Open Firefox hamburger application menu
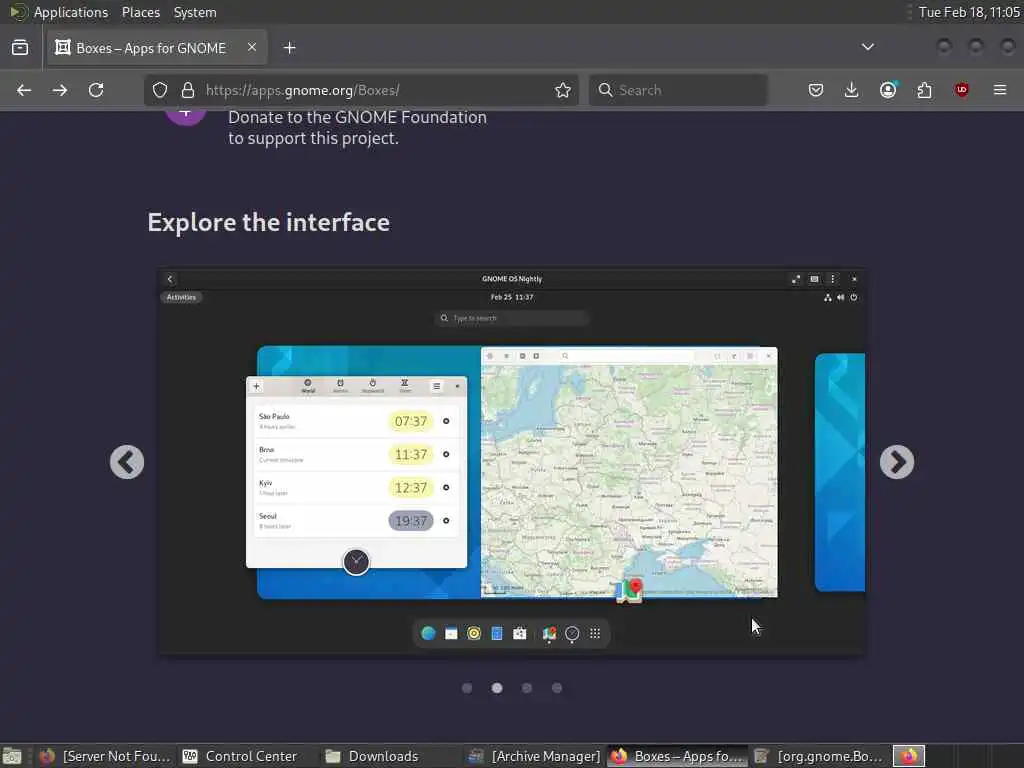The image size is (1024, 768). [1000, 90]
